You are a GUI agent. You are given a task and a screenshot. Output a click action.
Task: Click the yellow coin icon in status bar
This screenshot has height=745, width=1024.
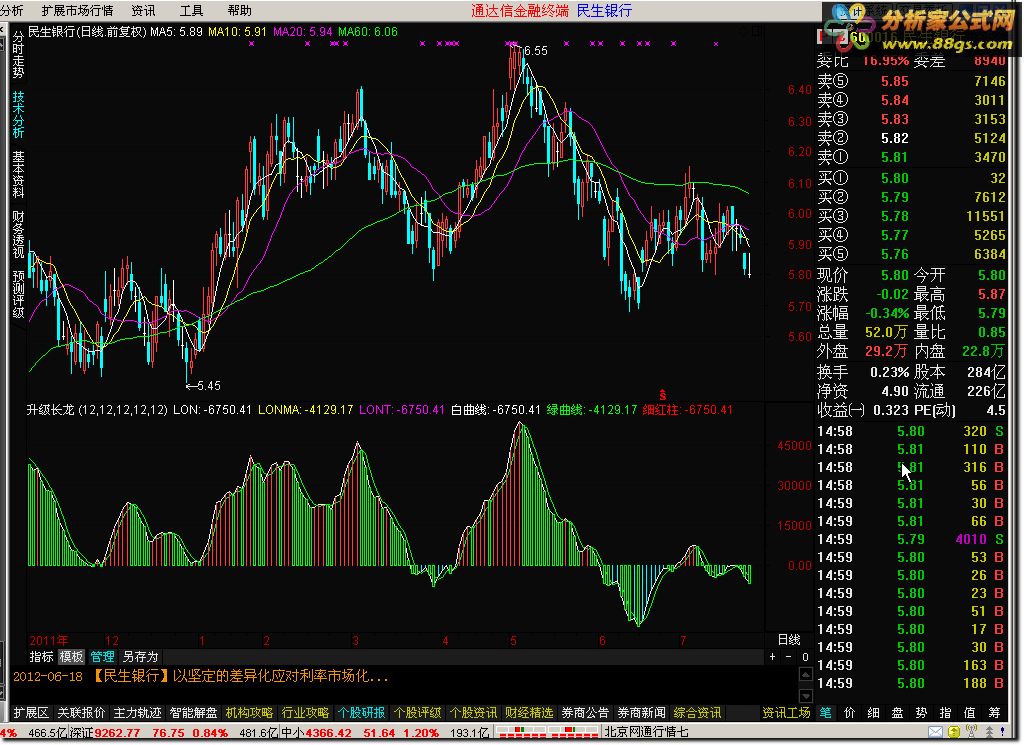954,733
